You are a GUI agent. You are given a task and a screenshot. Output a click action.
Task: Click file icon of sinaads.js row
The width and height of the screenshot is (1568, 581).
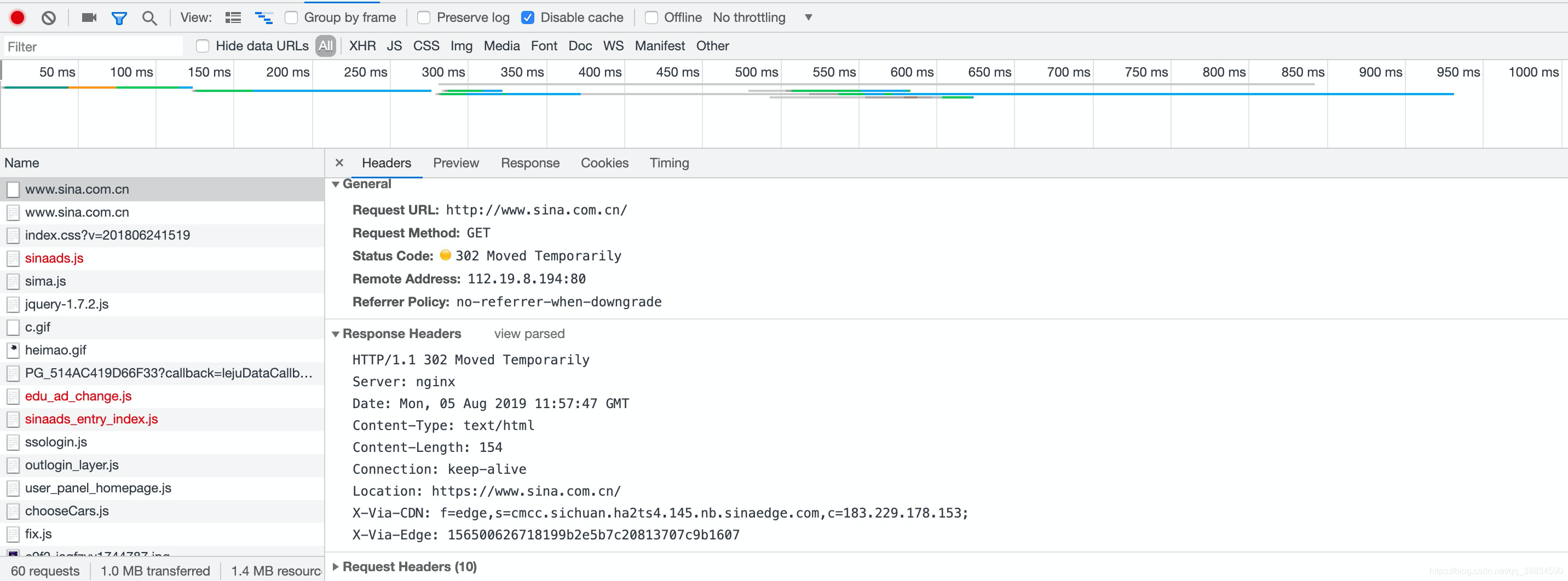click(x=13, y=259)
